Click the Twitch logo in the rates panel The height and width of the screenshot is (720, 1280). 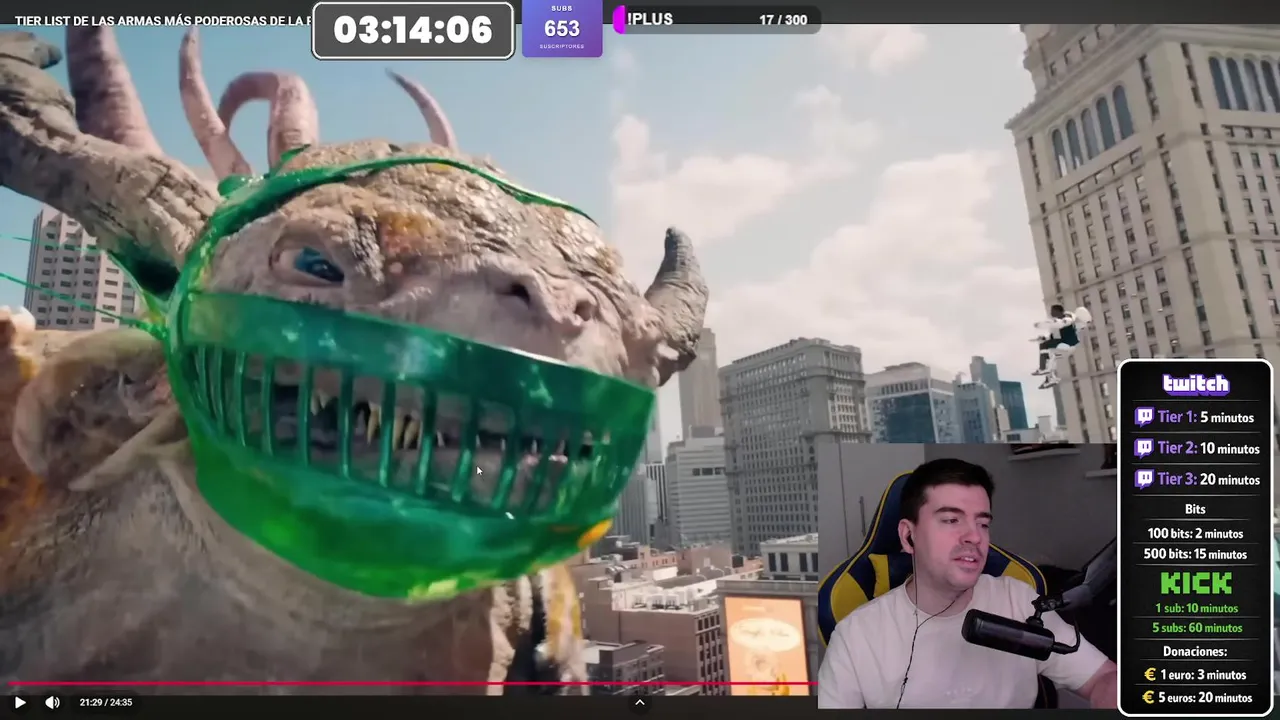coord(1195,384)
